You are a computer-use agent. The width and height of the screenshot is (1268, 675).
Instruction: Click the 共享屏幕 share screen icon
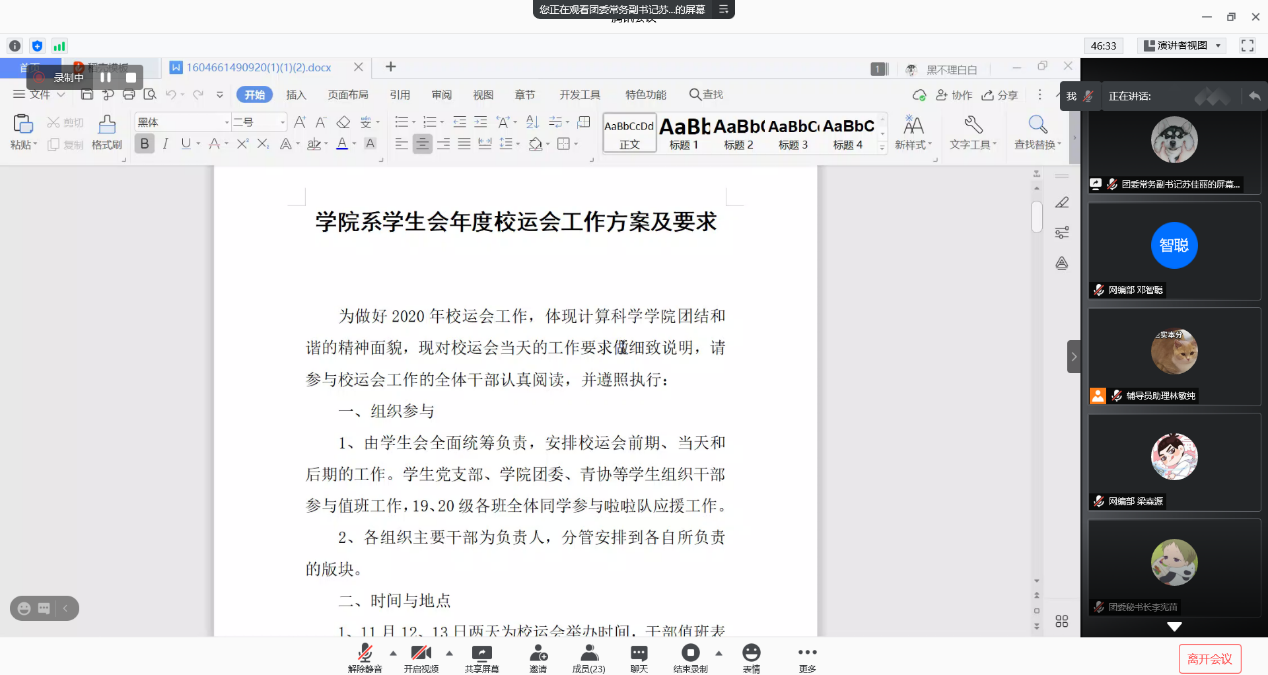(x=481, y=657)
